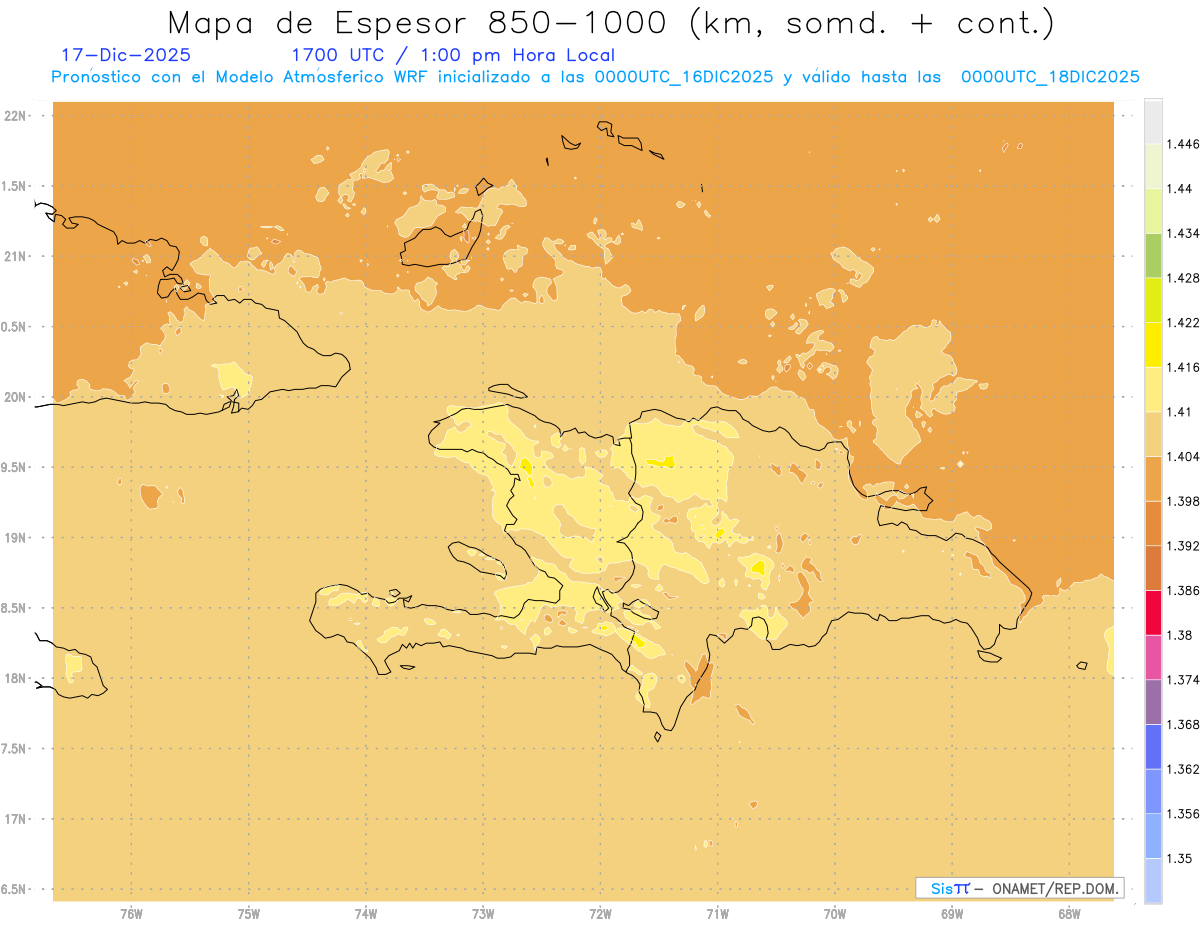The height and width of the screenshot is (927, 1200).
Task: Click the pink color bar segment above 1.374
Action: tap(1153, 656)
